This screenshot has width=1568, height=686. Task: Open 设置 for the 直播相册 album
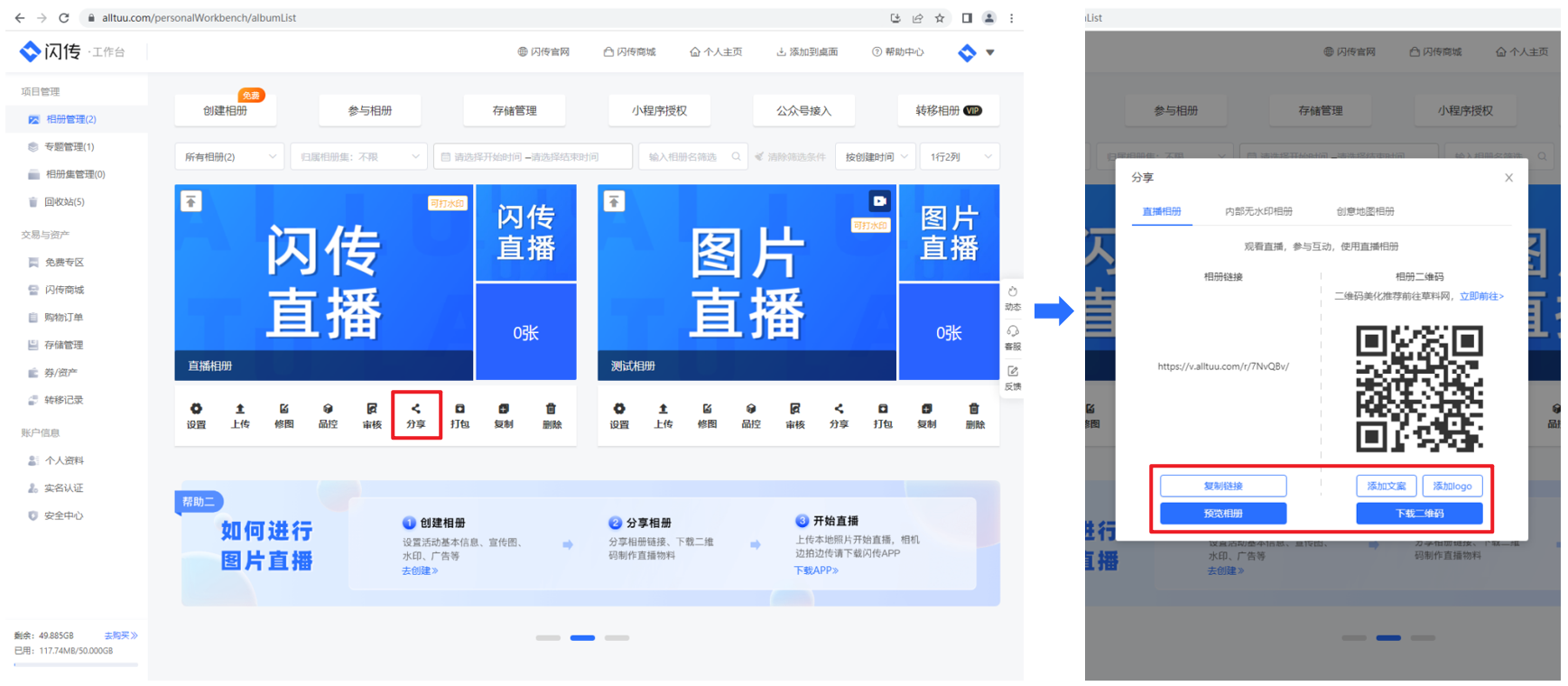click(x=196, y=415)
